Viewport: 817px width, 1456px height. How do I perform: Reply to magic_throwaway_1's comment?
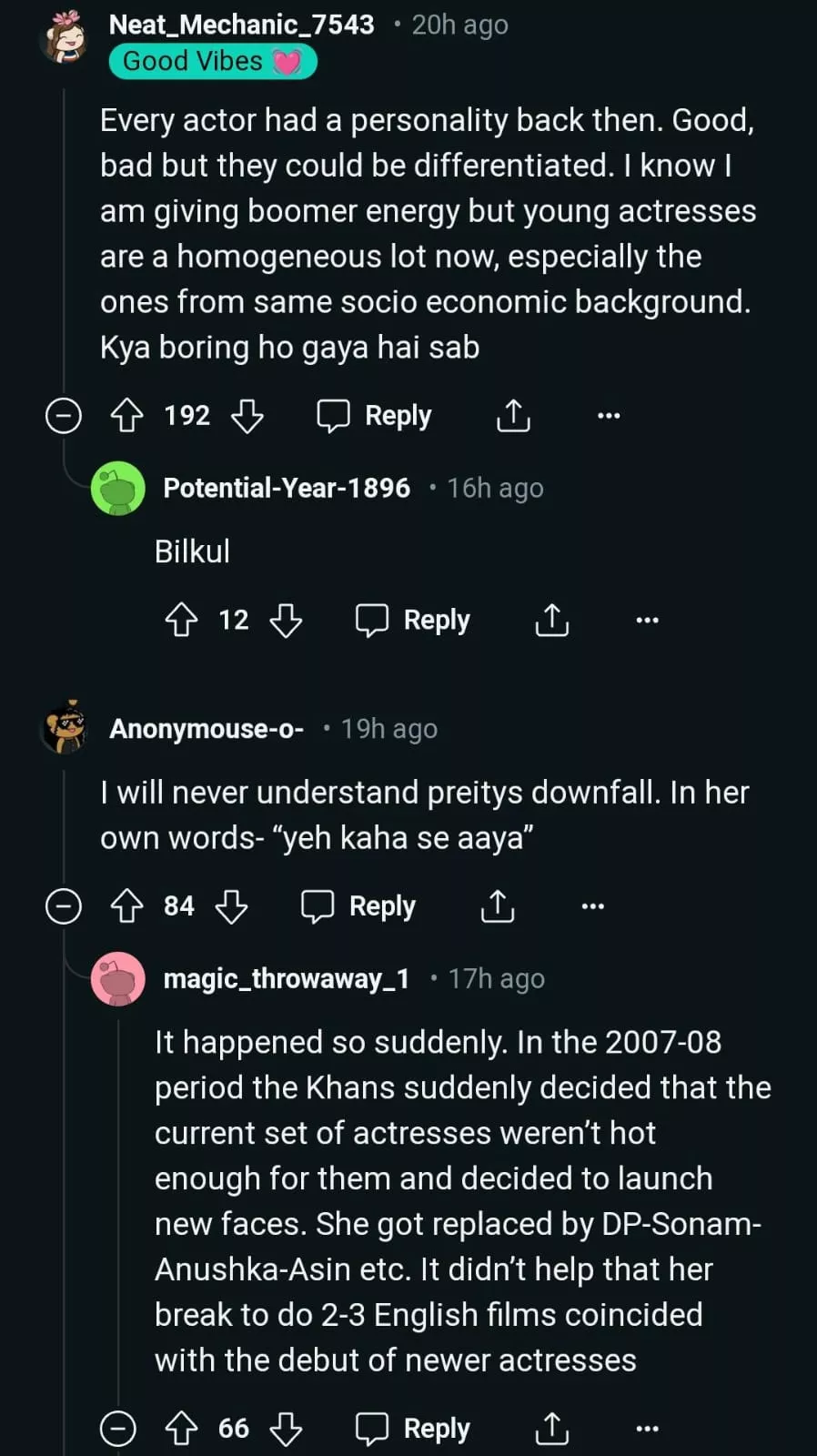tap(412, 1429)
